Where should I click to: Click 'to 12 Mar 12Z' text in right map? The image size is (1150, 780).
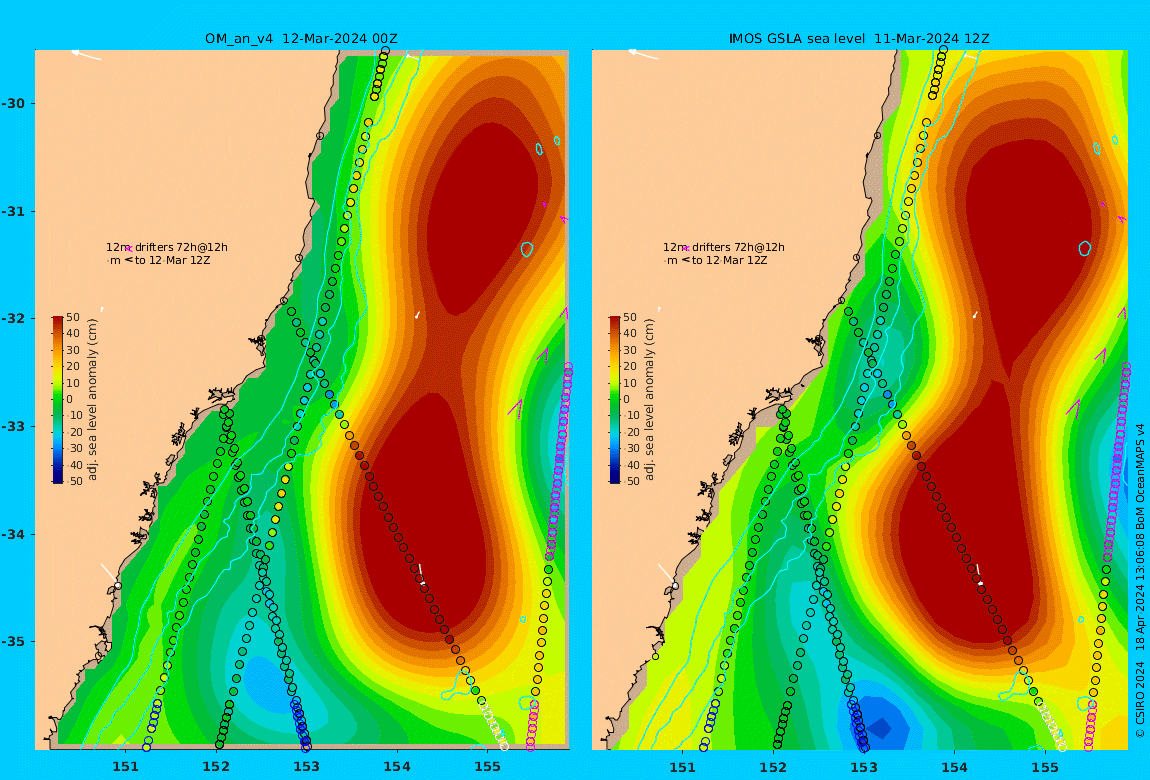[x=730, y=260]
